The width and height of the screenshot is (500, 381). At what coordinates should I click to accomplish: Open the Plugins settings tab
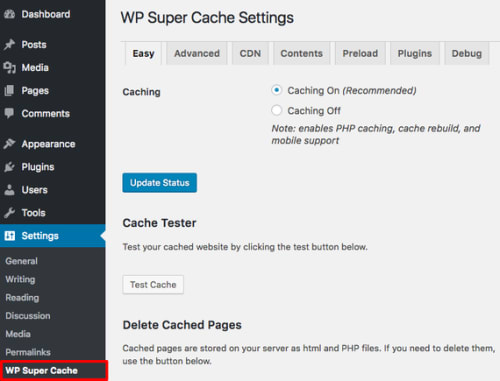point(415,53)
